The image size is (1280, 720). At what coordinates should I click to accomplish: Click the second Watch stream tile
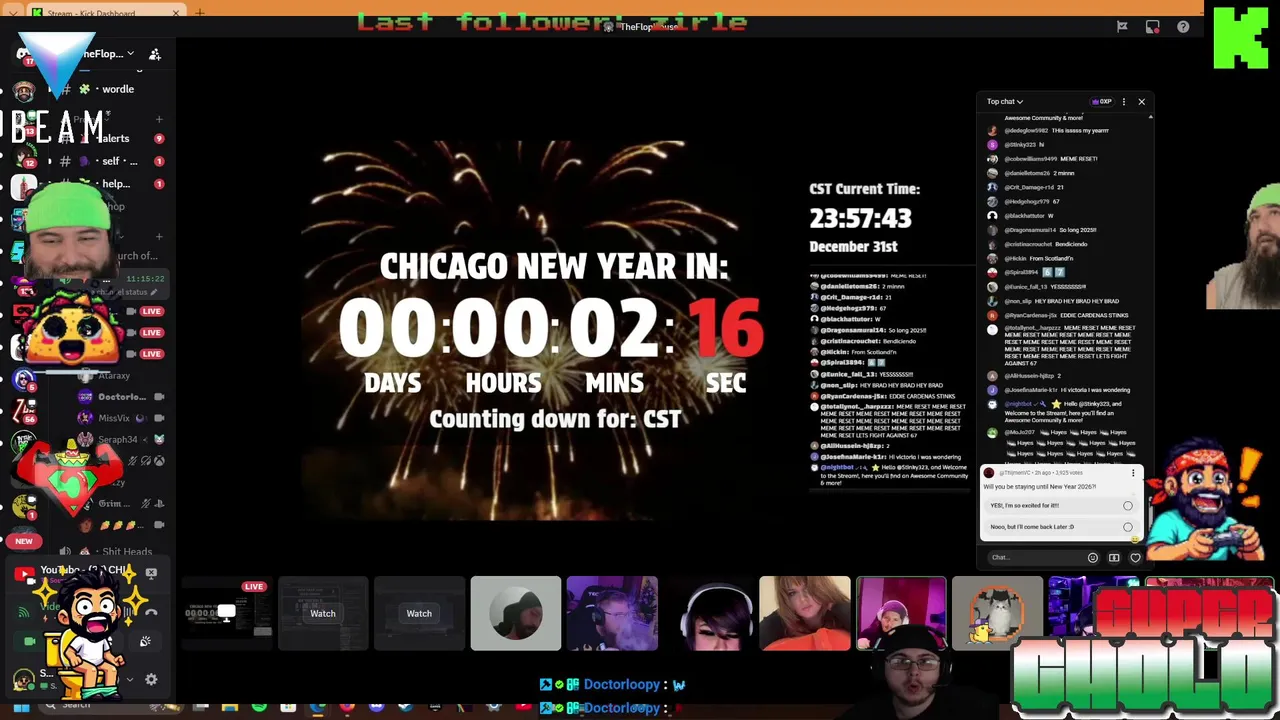tap(419, 613)
